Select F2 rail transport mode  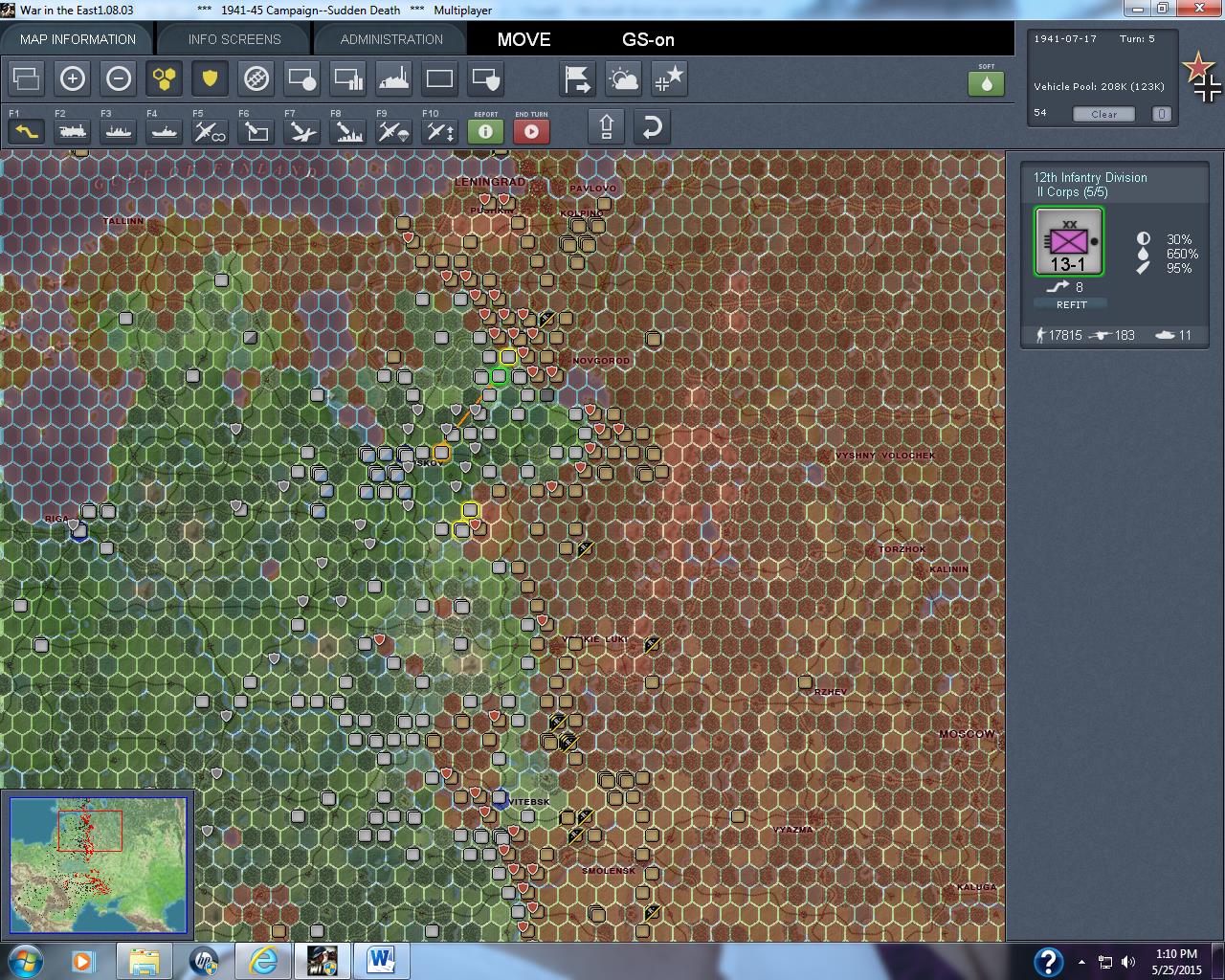tap(72, 130)
